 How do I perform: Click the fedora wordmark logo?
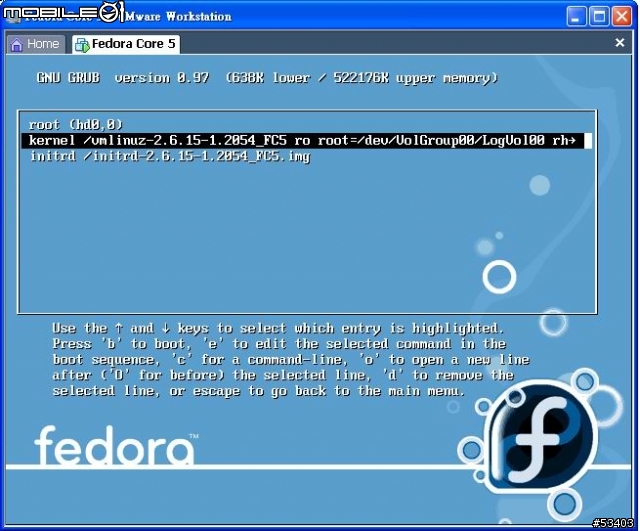pyautogui.click(x=115, y=445)
